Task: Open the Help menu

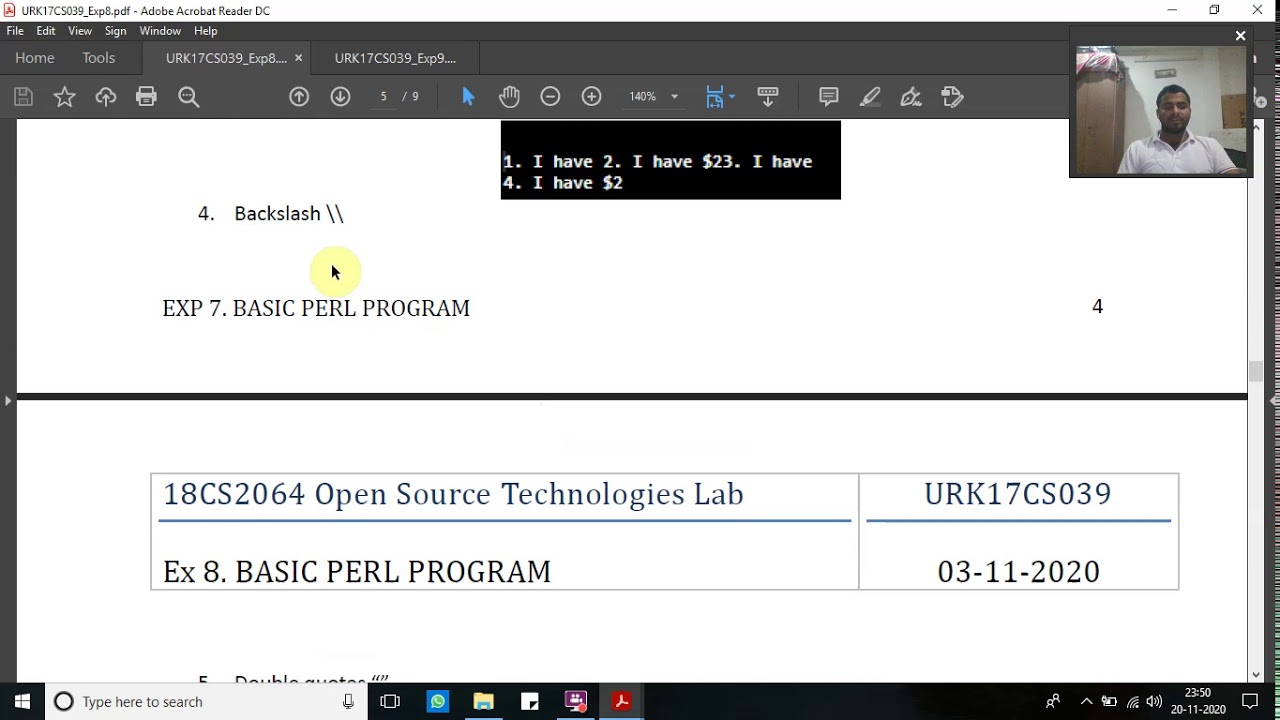Action: 206,31
